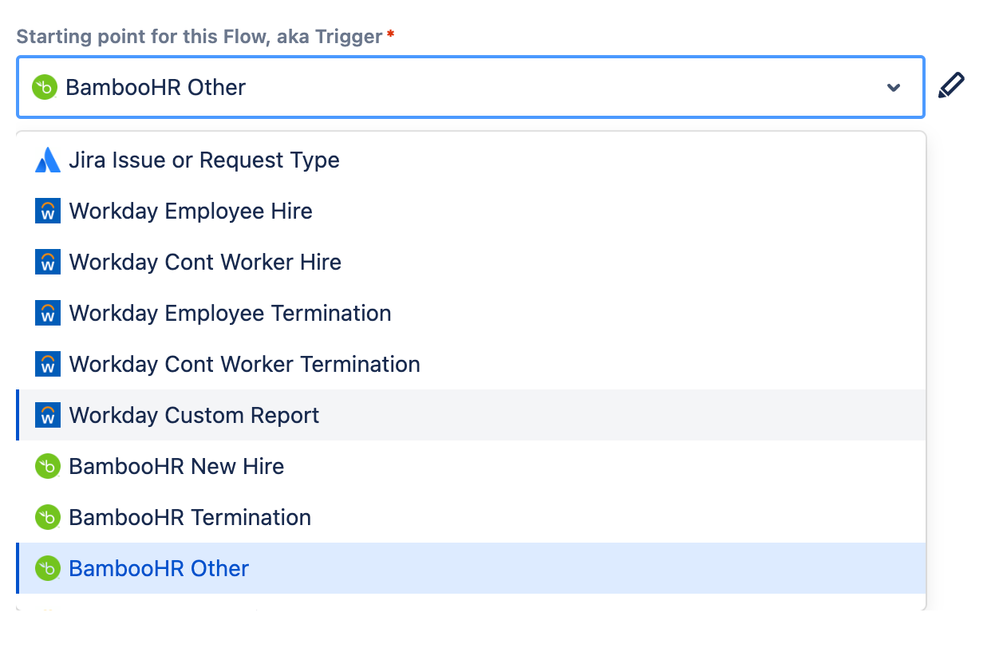Select Jira Issue or Request Type option
This screenshot has height=648, width=999.
[x=204, y=160]
